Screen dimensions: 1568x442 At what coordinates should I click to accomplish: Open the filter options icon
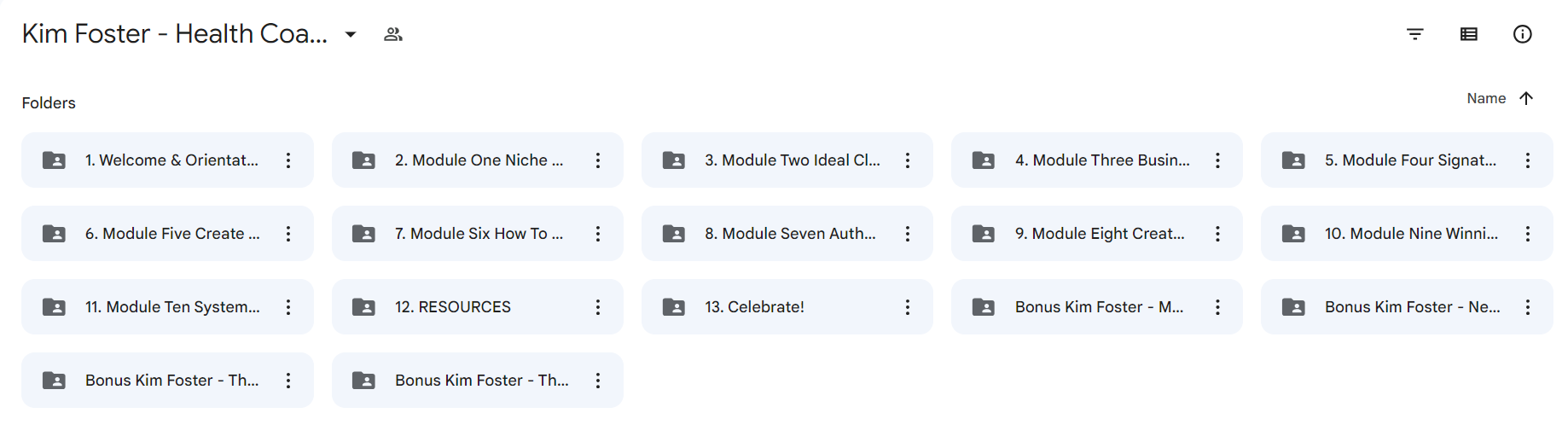tap(1414, 34)
